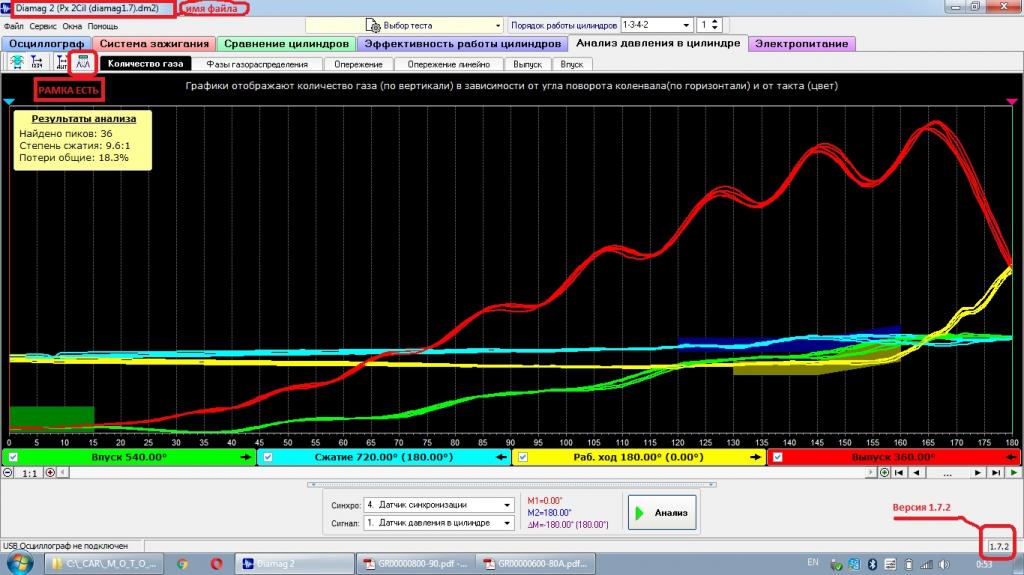The height and width of the screenshot is (575, 1024).
Task: Click the test selection icon in Выбор теста
Action: click(x=373, y=25)
